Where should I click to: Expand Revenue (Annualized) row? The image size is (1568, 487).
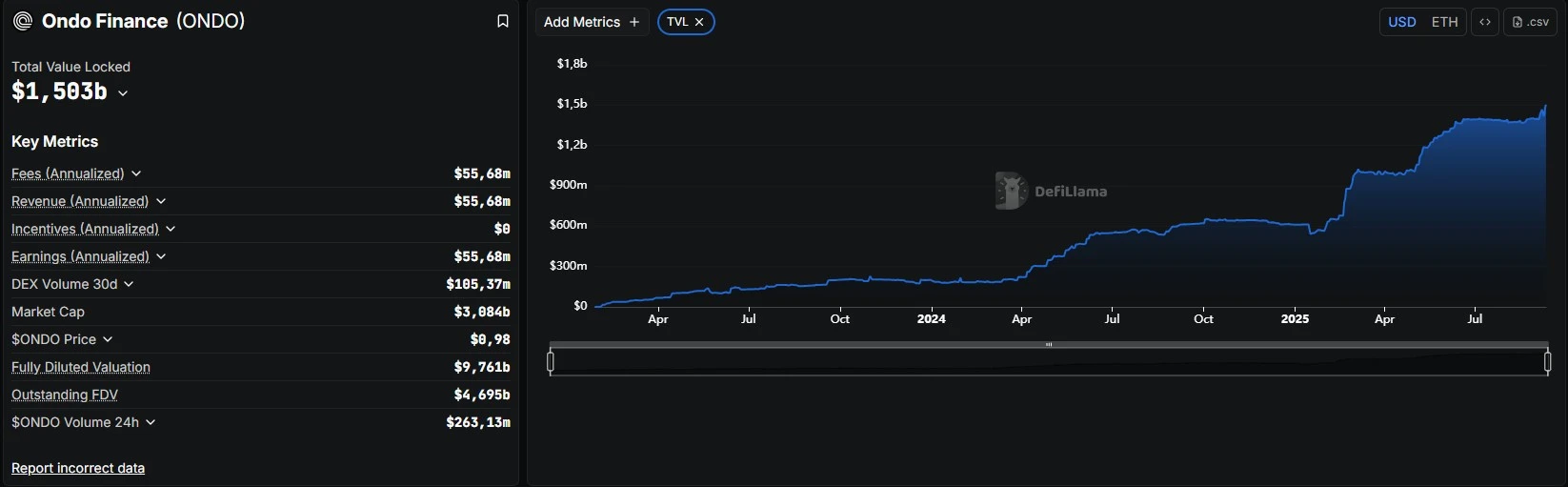[161, 201]
